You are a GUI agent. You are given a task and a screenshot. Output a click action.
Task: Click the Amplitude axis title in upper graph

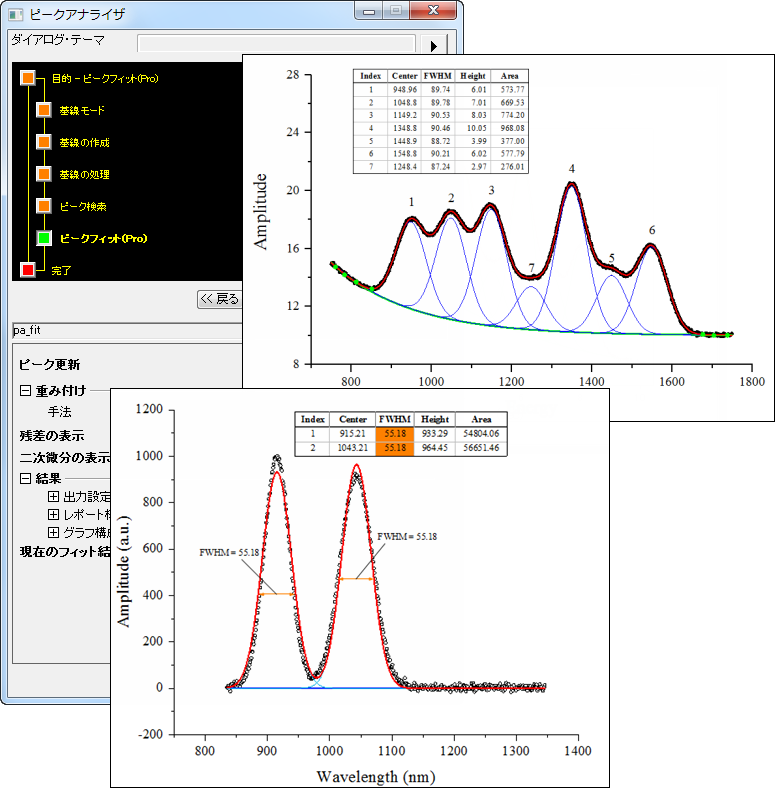click(x=260, y=212)
